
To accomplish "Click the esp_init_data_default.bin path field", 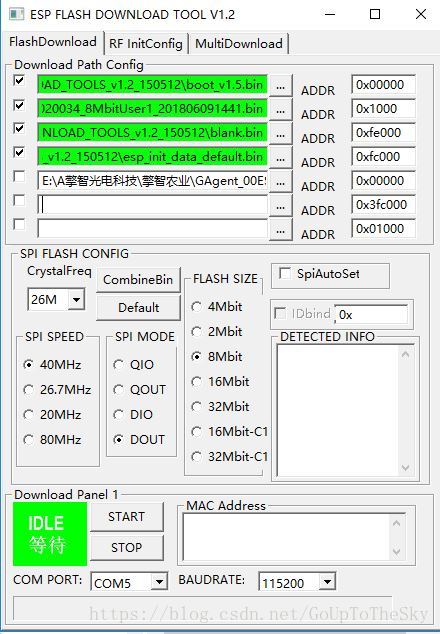I will pos(152,157).
